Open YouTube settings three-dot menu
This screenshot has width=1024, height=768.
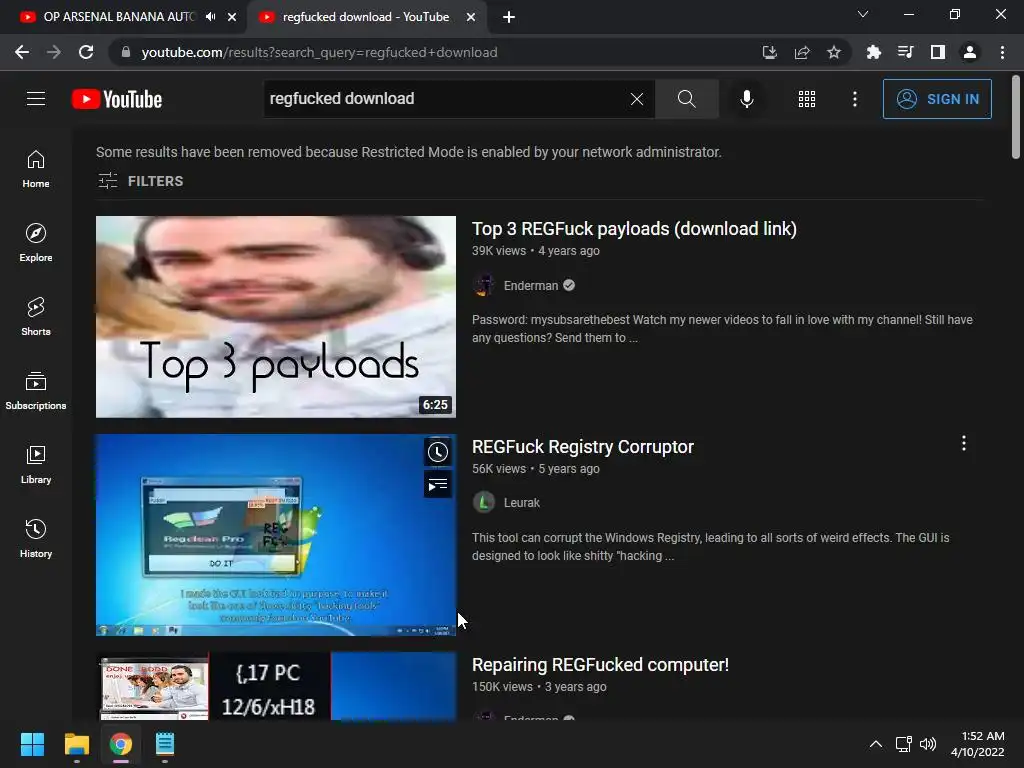[854, 99]
